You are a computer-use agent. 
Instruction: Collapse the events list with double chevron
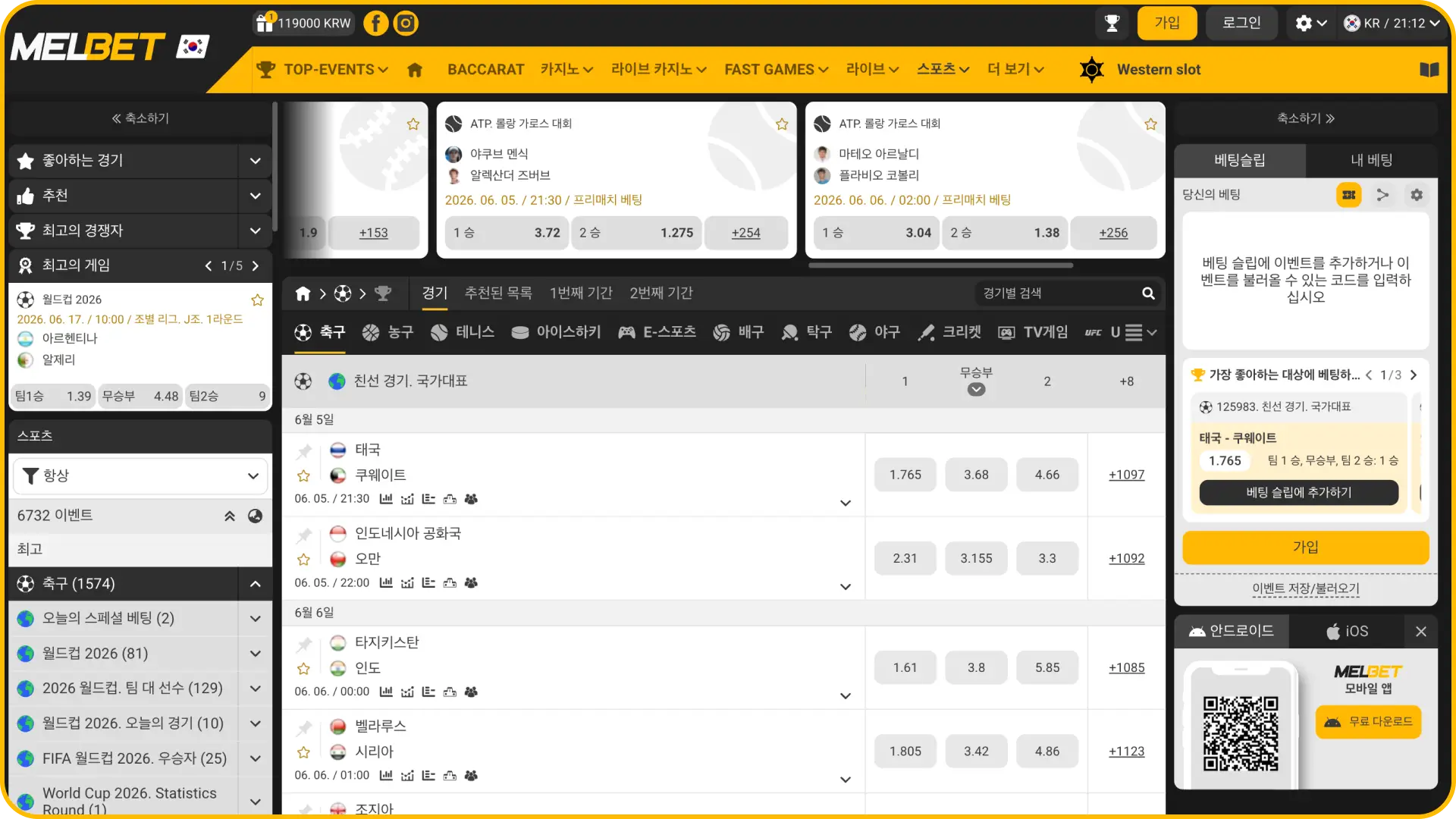pos(230,516)
